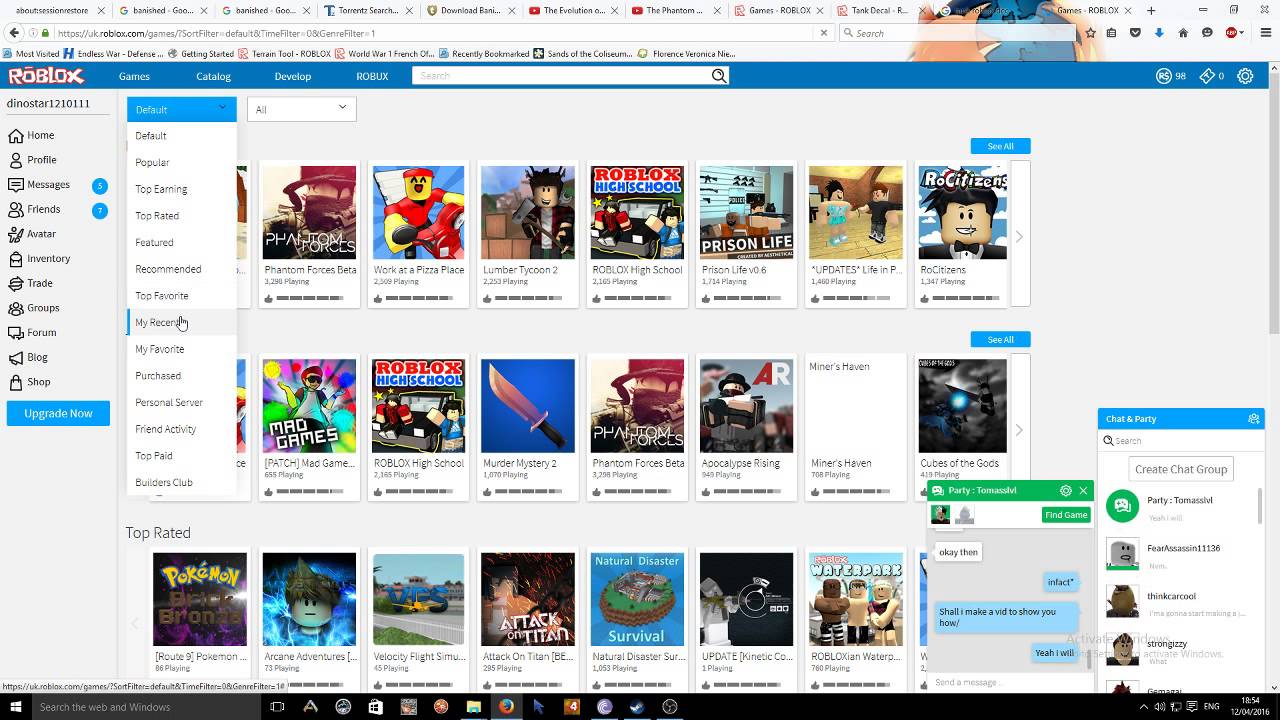Select Featured in the sort list
Screen dimensions: 1280x720
pos(181,242)
